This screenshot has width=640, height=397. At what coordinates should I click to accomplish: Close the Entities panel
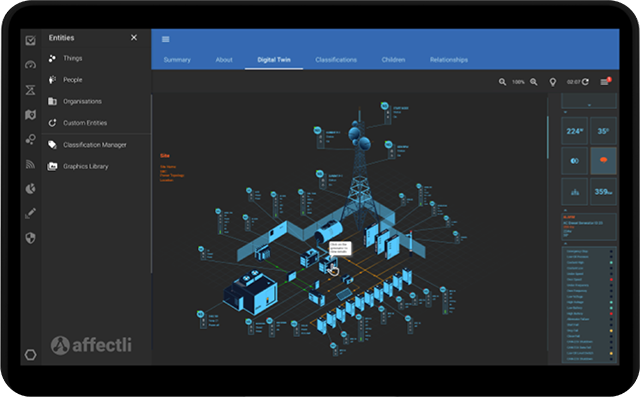(134, 38)
